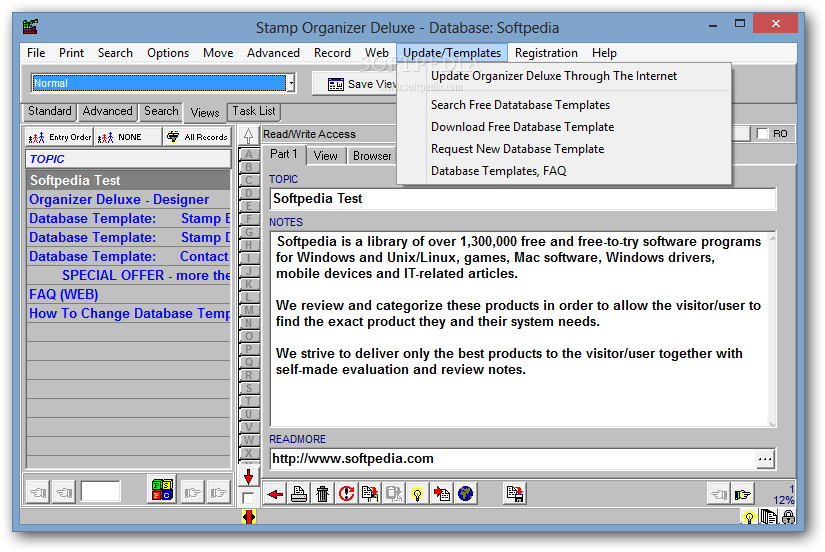The image size is (825, 552).
Task: Click the TOPIC column header
Action: coord(128,159)
